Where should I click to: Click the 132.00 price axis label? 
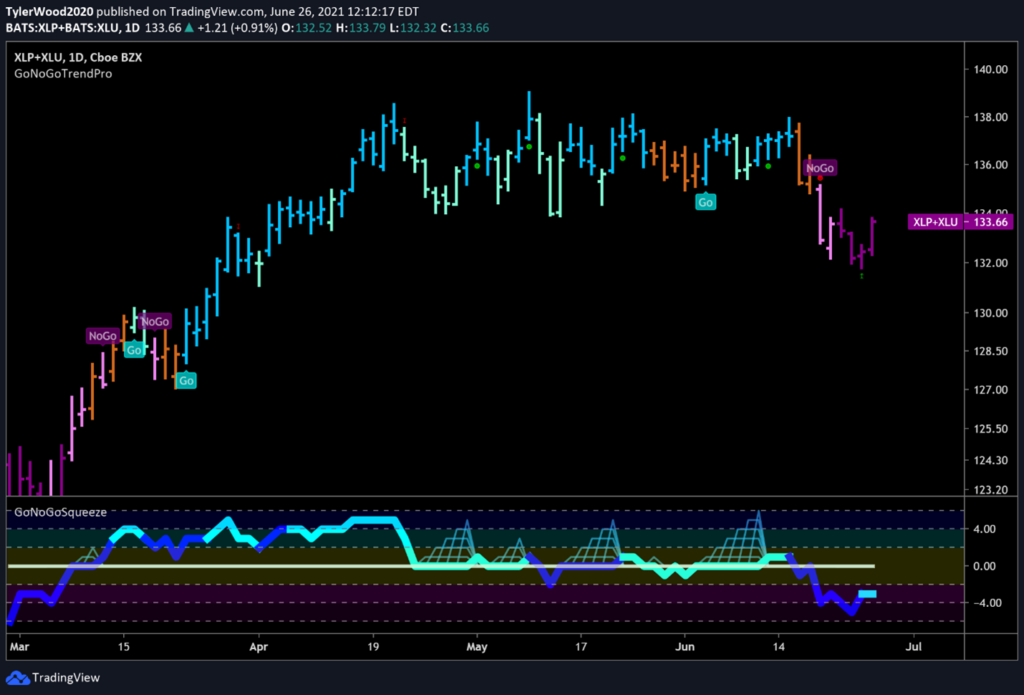pyautogui.click(x=990, y=263)
